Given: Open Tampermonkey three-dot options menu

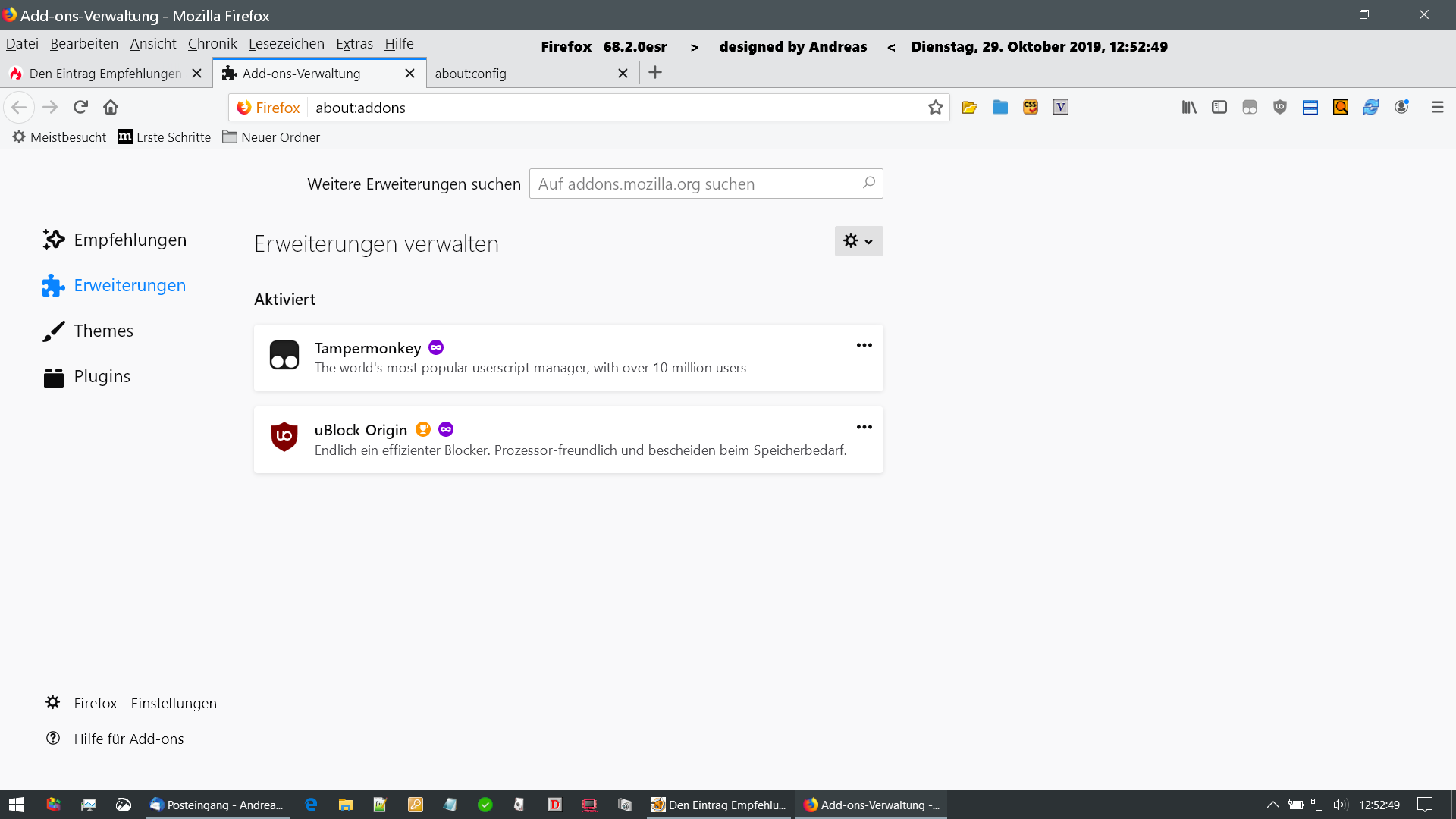Looking at the screenshot, I should (x=864, y=345).
